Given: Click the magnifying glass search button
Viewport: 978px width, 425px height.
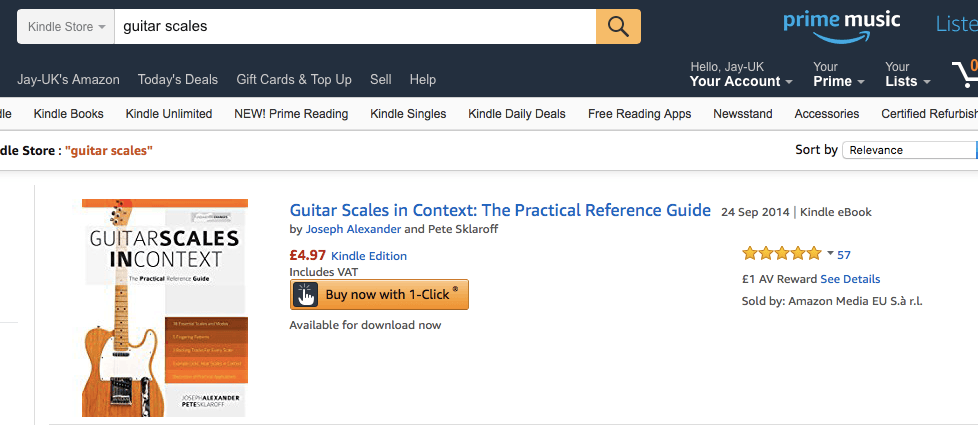Looking at the screenshot, I should coord(618,26).
